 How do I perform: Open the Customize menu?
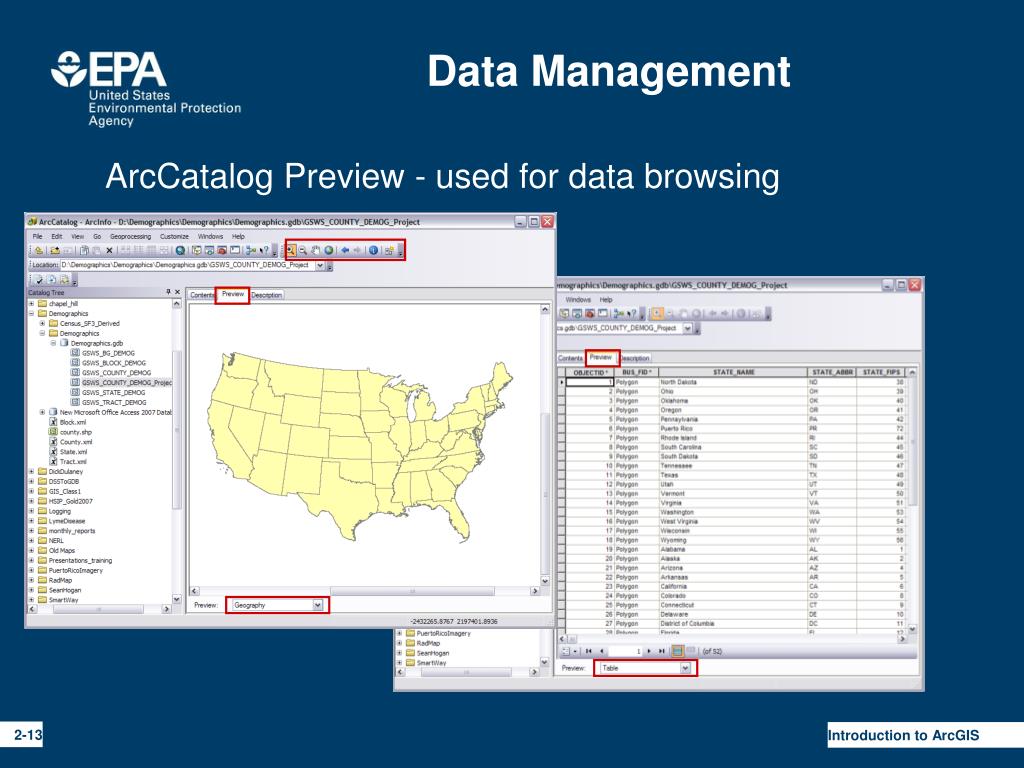point(174,236)
